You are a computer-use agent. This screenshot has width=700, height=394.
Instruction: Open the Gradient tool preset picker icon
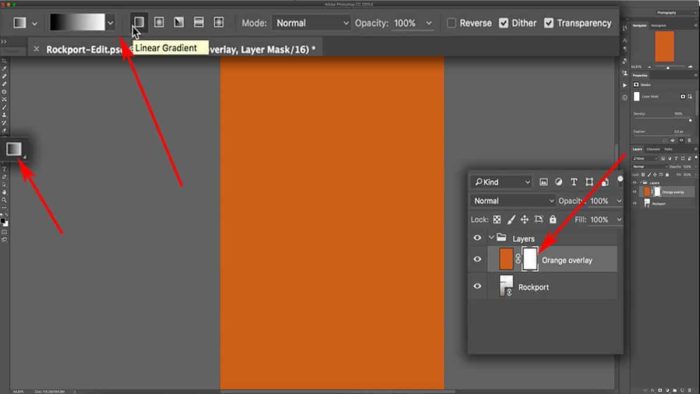[x=19, y=22]
